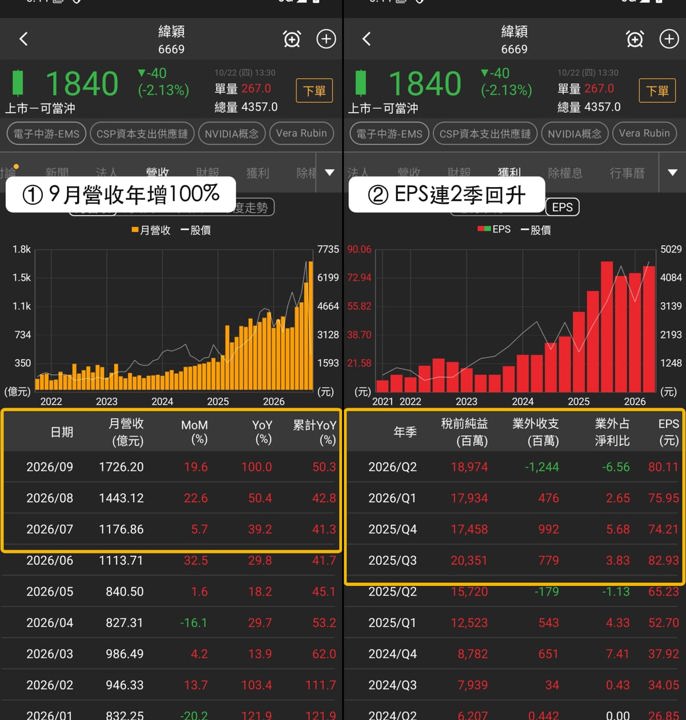Select the 2026/04 revenue row
686x720 pixels.
pyautogui.click(x=171, y=623)
